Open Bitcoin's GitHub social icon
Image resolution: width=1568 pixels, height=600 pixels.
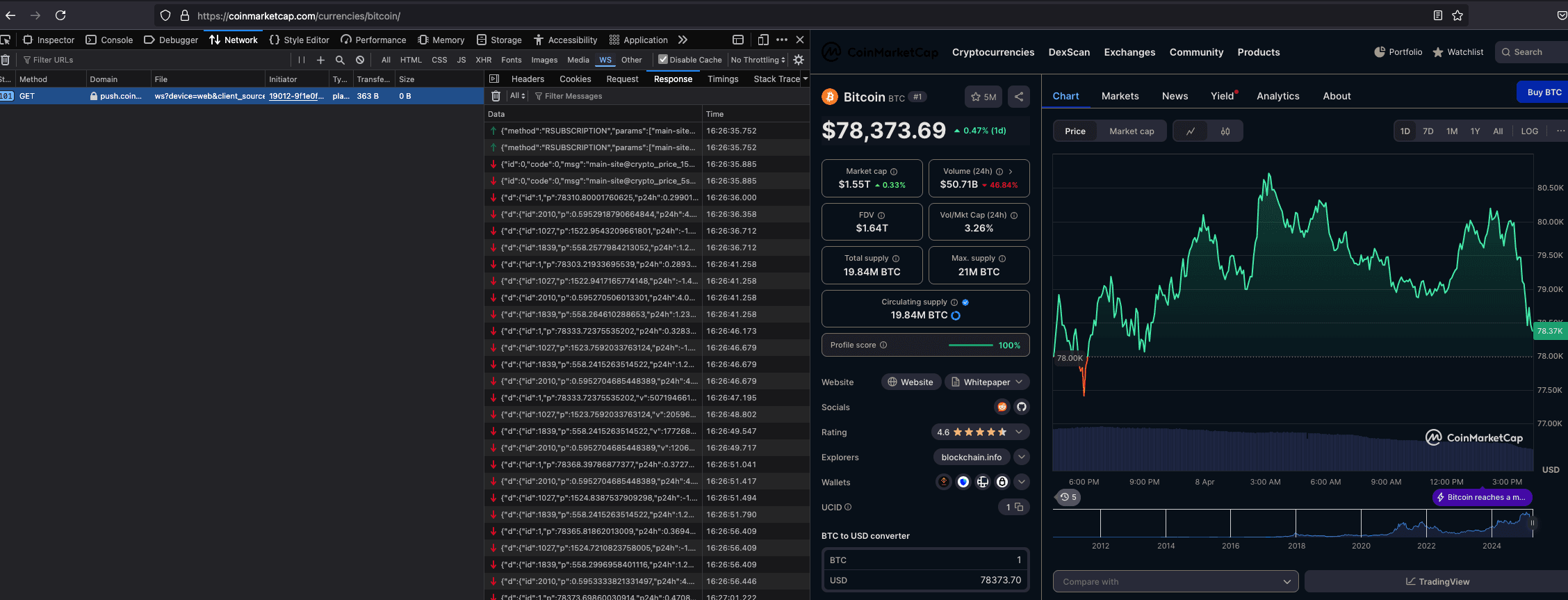pos(1022,407)
